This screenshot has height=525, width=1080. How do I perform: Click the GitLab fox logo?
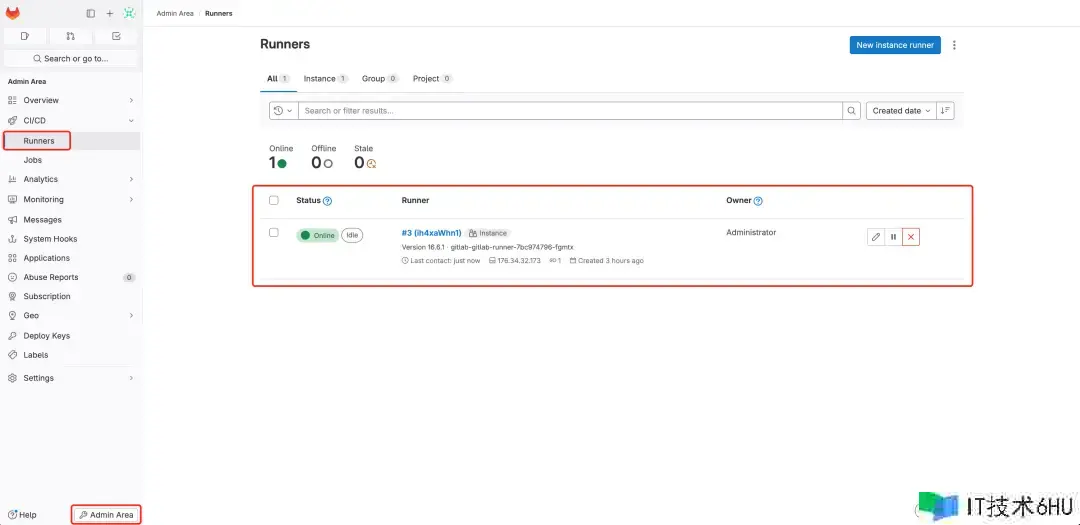click(13, 13)
